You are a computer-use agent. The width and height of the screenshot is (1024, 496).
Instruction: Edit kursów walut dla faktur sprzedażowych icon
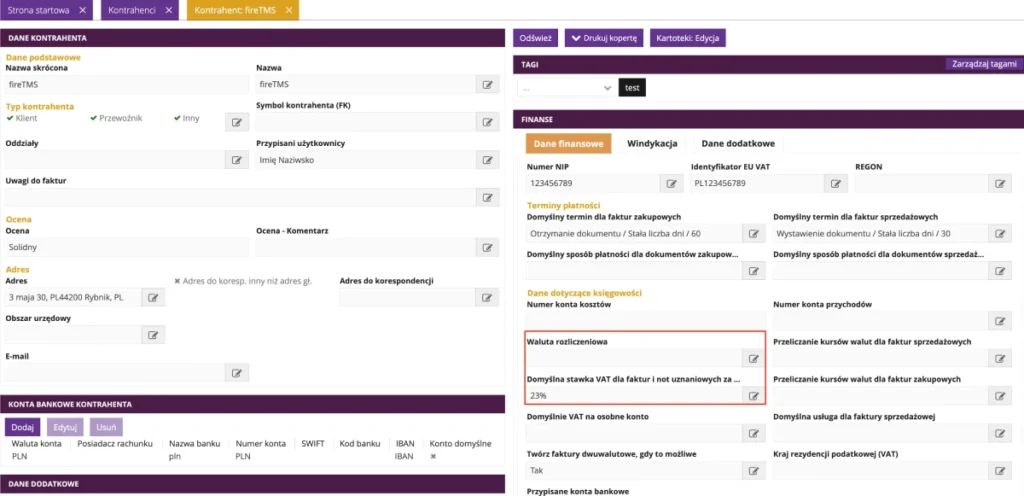[999, 358]
